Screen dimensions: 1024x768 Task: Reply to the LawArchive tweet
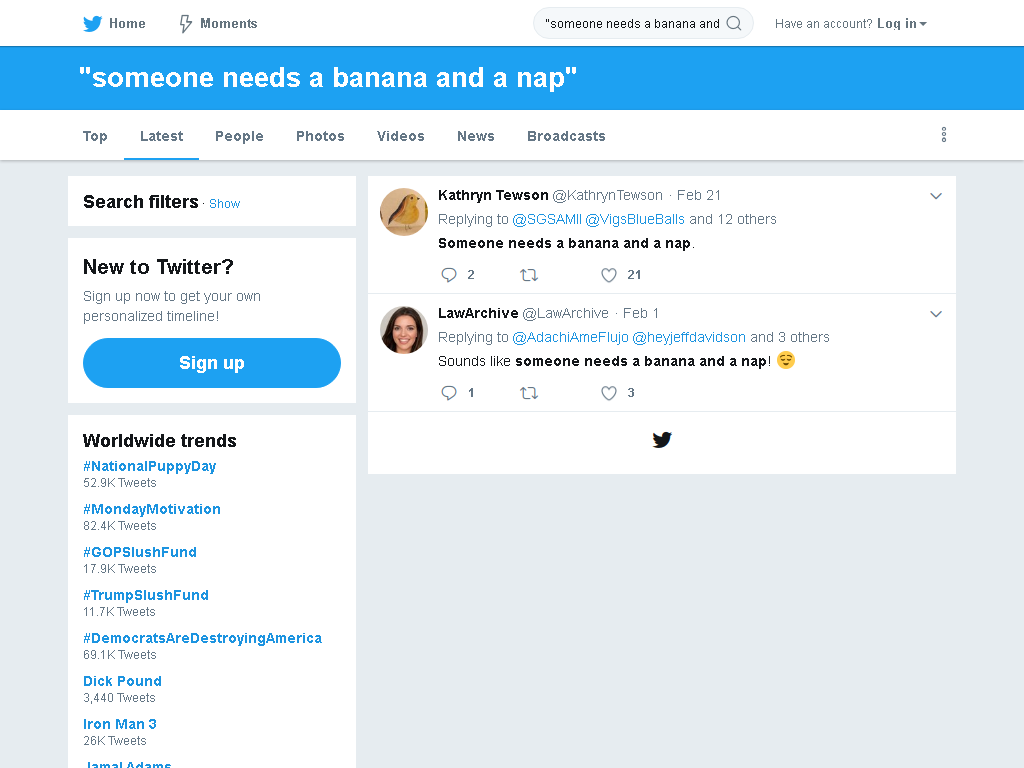point(449,393)
